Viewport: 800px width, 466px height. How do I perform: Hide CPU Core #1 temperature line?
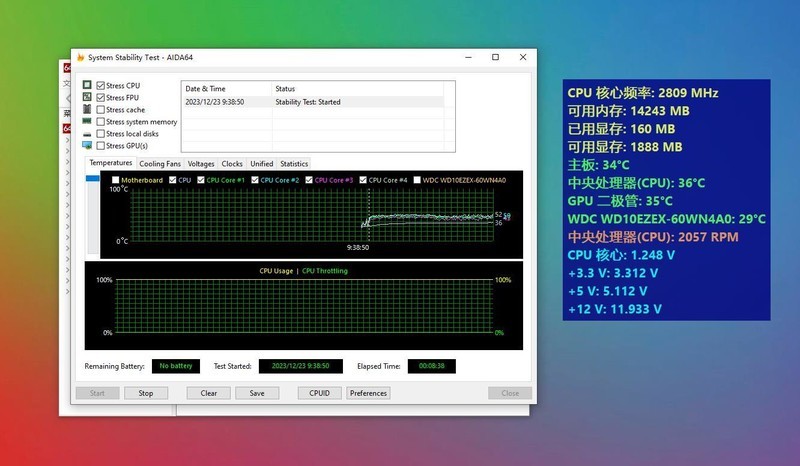coord(201,180)
